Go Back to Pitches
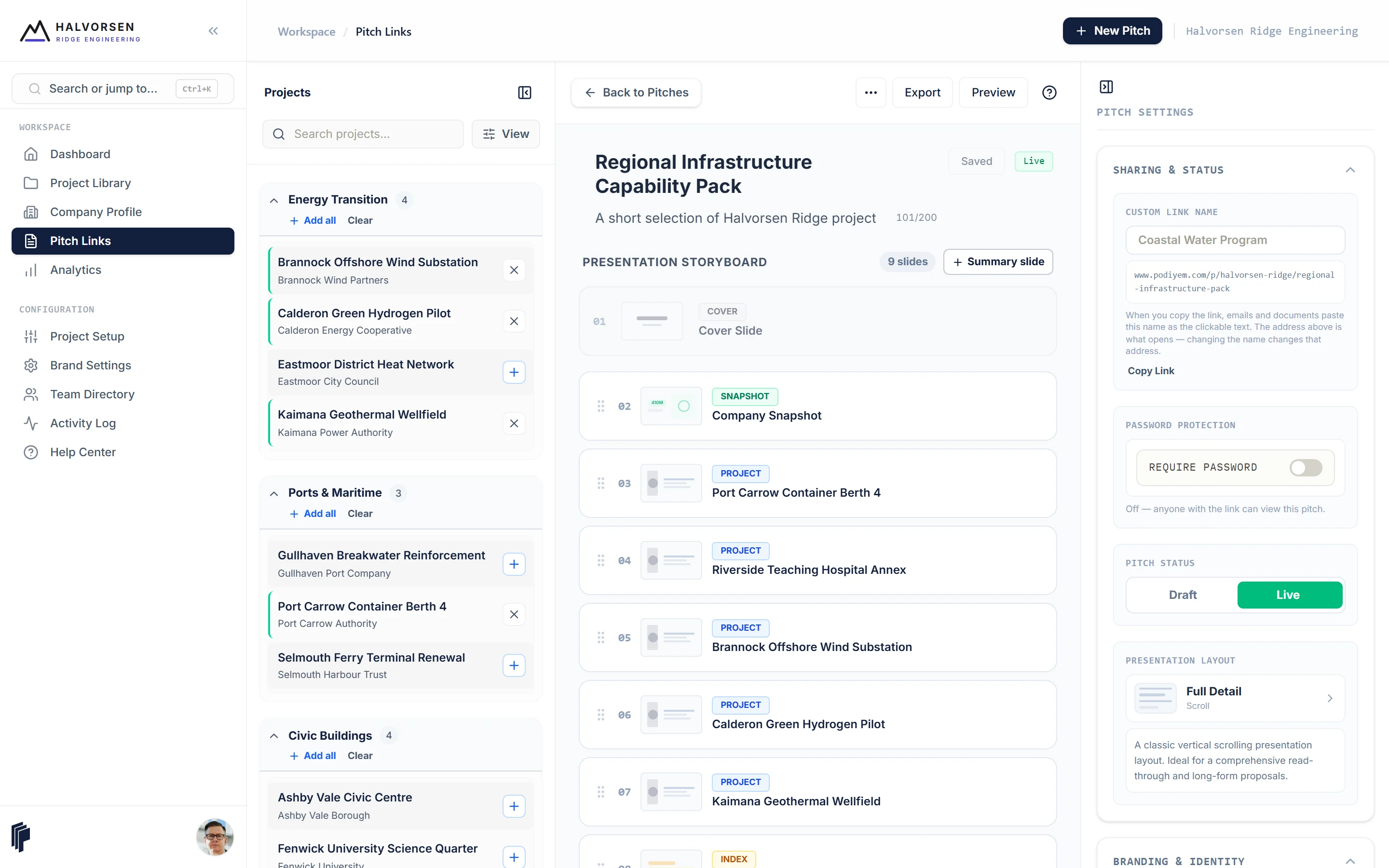 pos(636,93)
